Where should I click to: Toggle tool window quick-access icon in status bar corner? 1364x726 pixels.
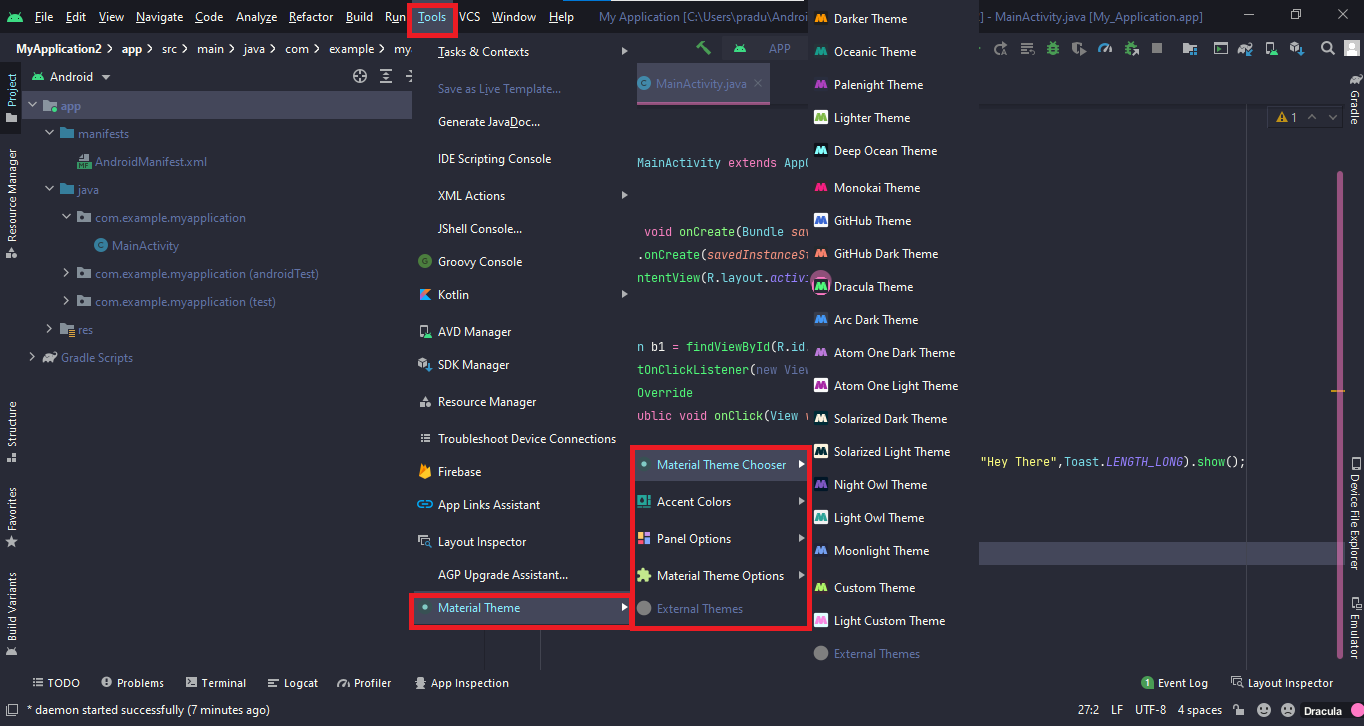tap(10, 710)
